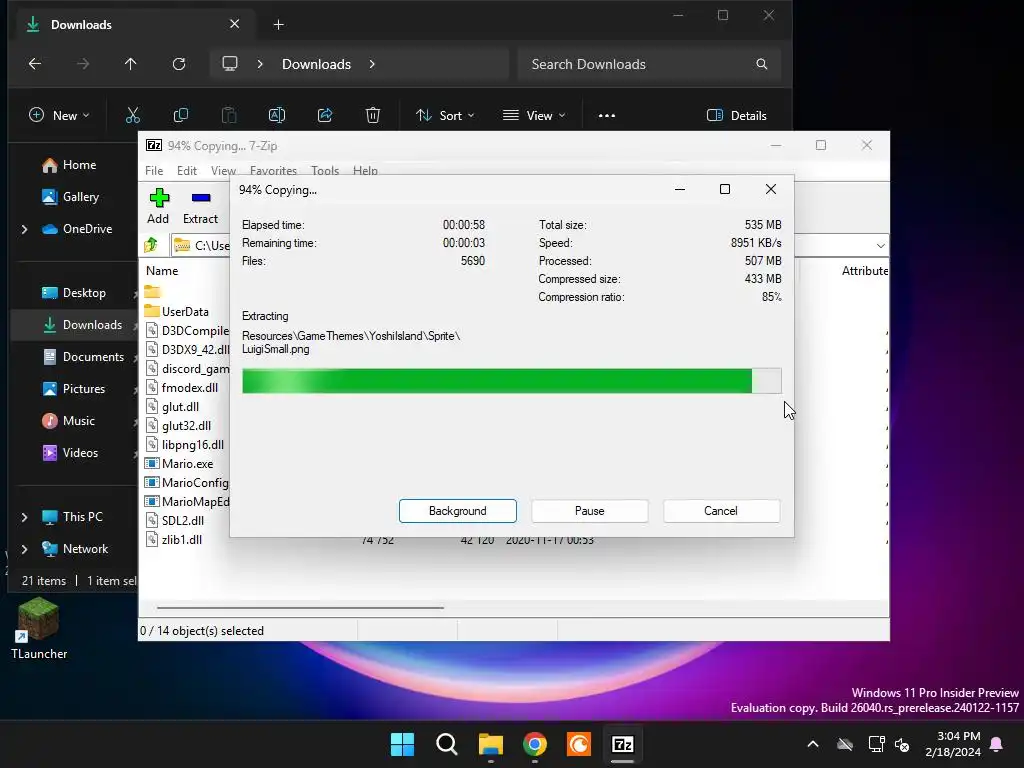Click the Copy icon in Explorer toolbar
Screen dimensions: 1024x768
(181, 116)
